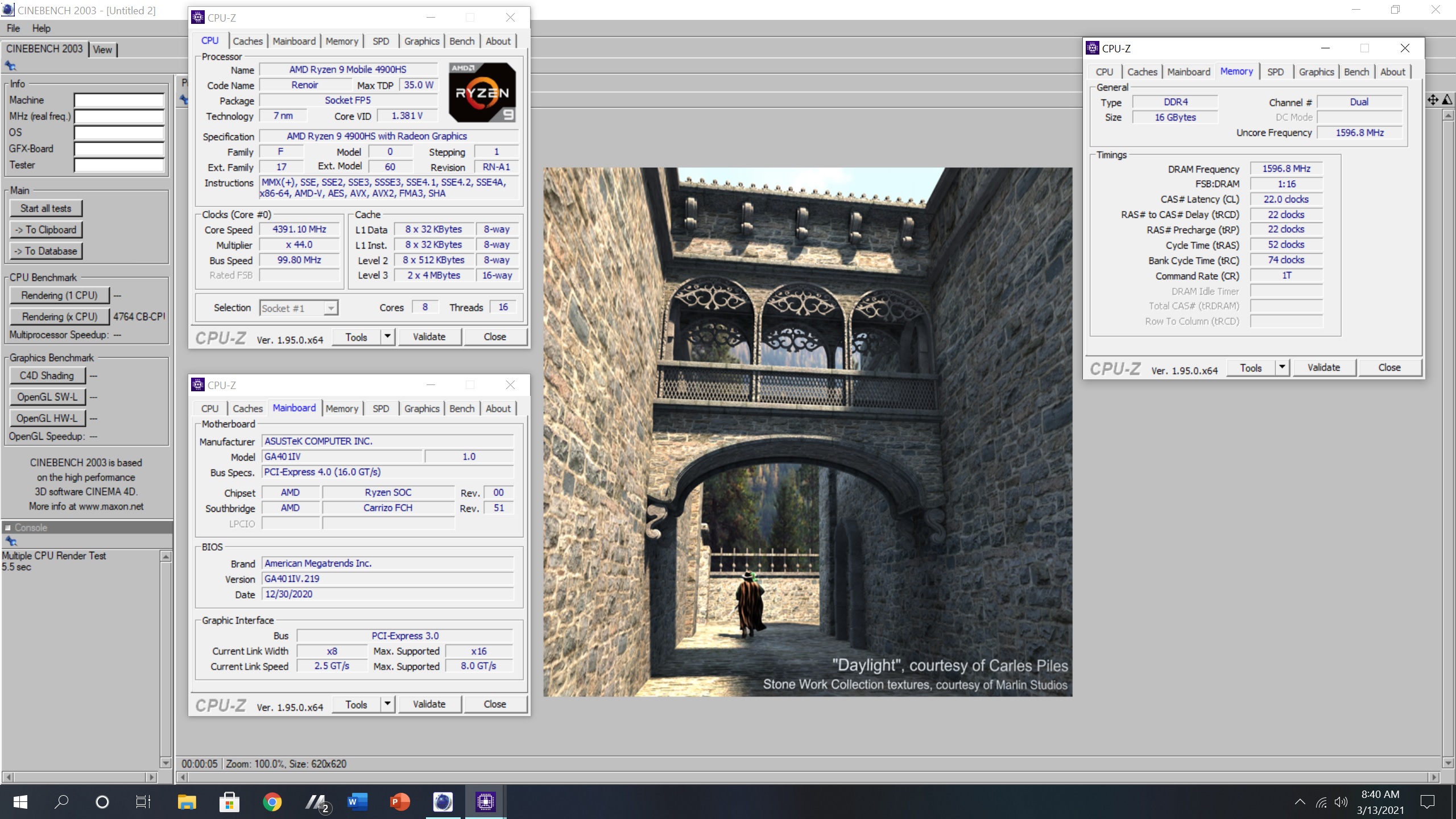Click the zoom triangle icon in picture viewer

pyautogui.click(x=1447, y=100)
